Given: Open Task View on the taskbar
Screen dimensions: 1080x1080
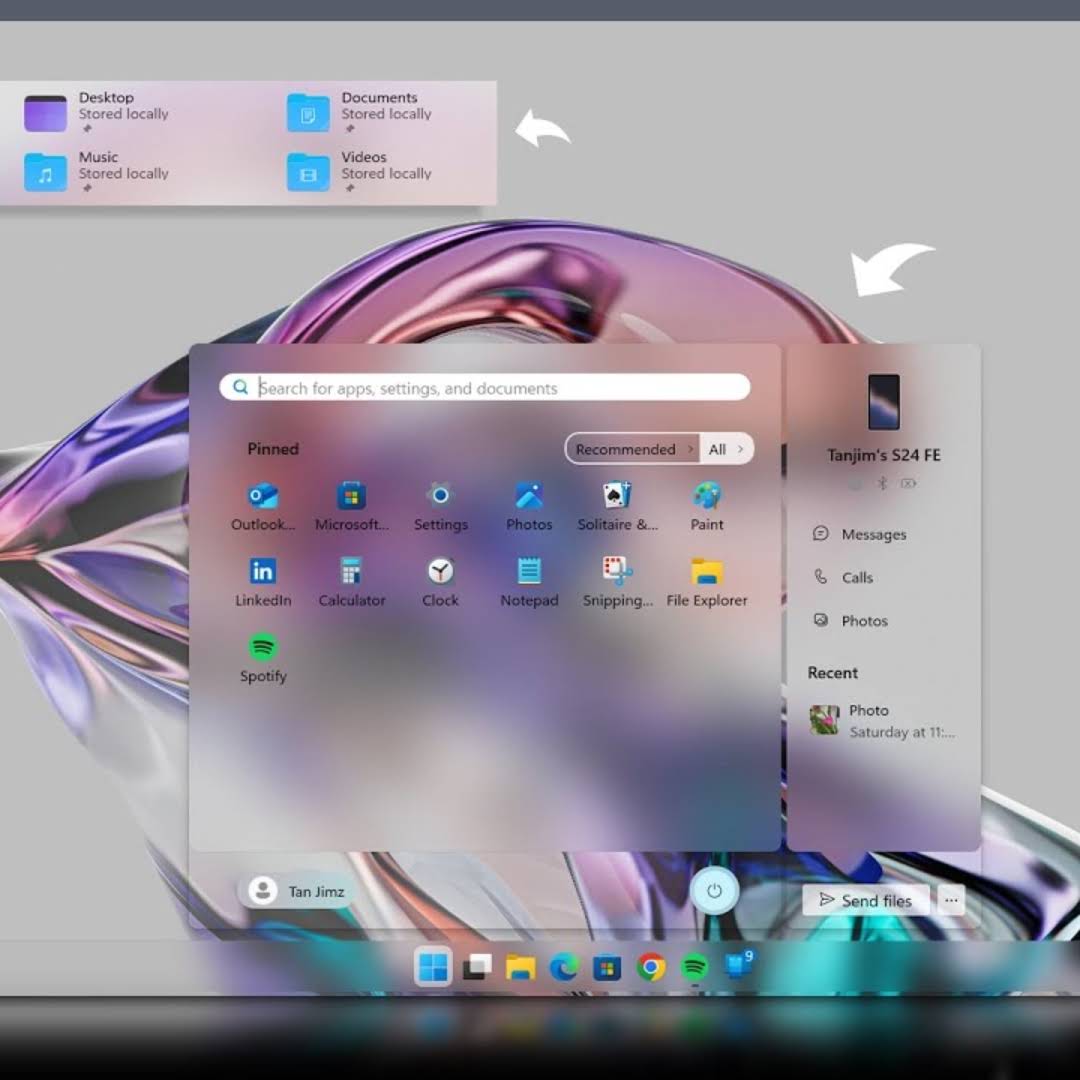Looking at the screenshot, I should coord(477,967).
